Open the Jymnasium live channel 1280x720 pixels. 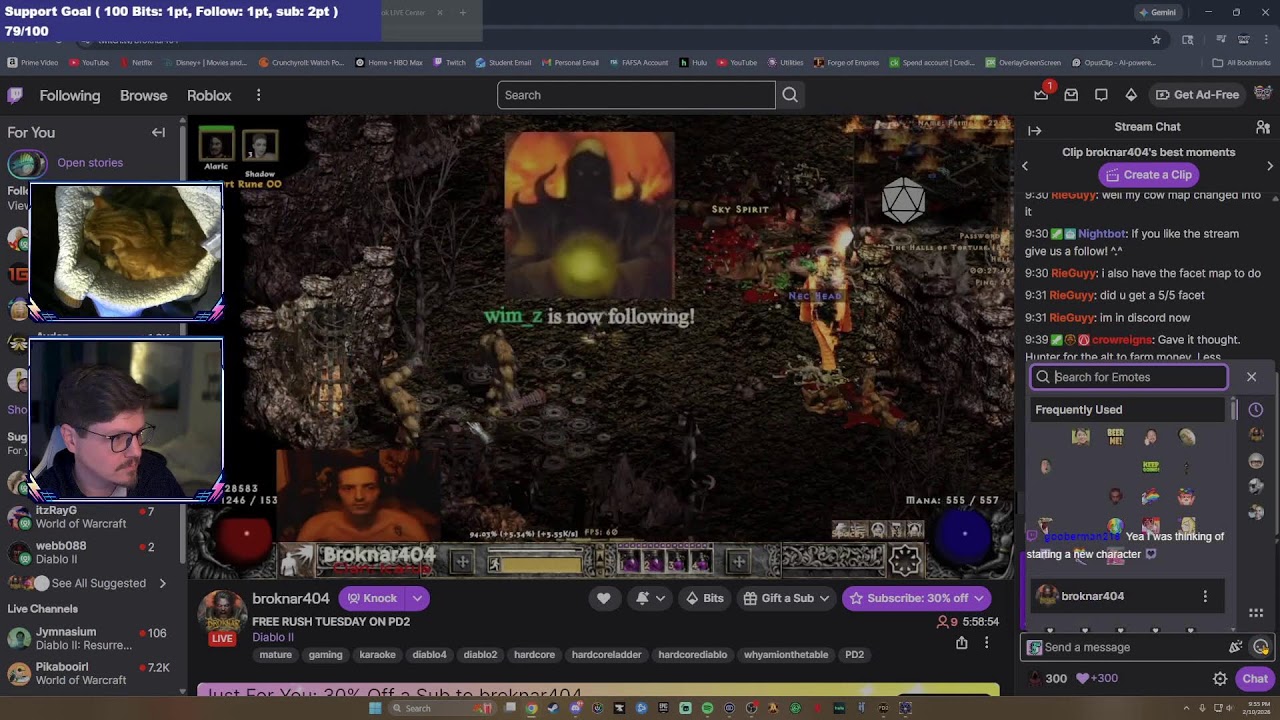pos(88,638)
